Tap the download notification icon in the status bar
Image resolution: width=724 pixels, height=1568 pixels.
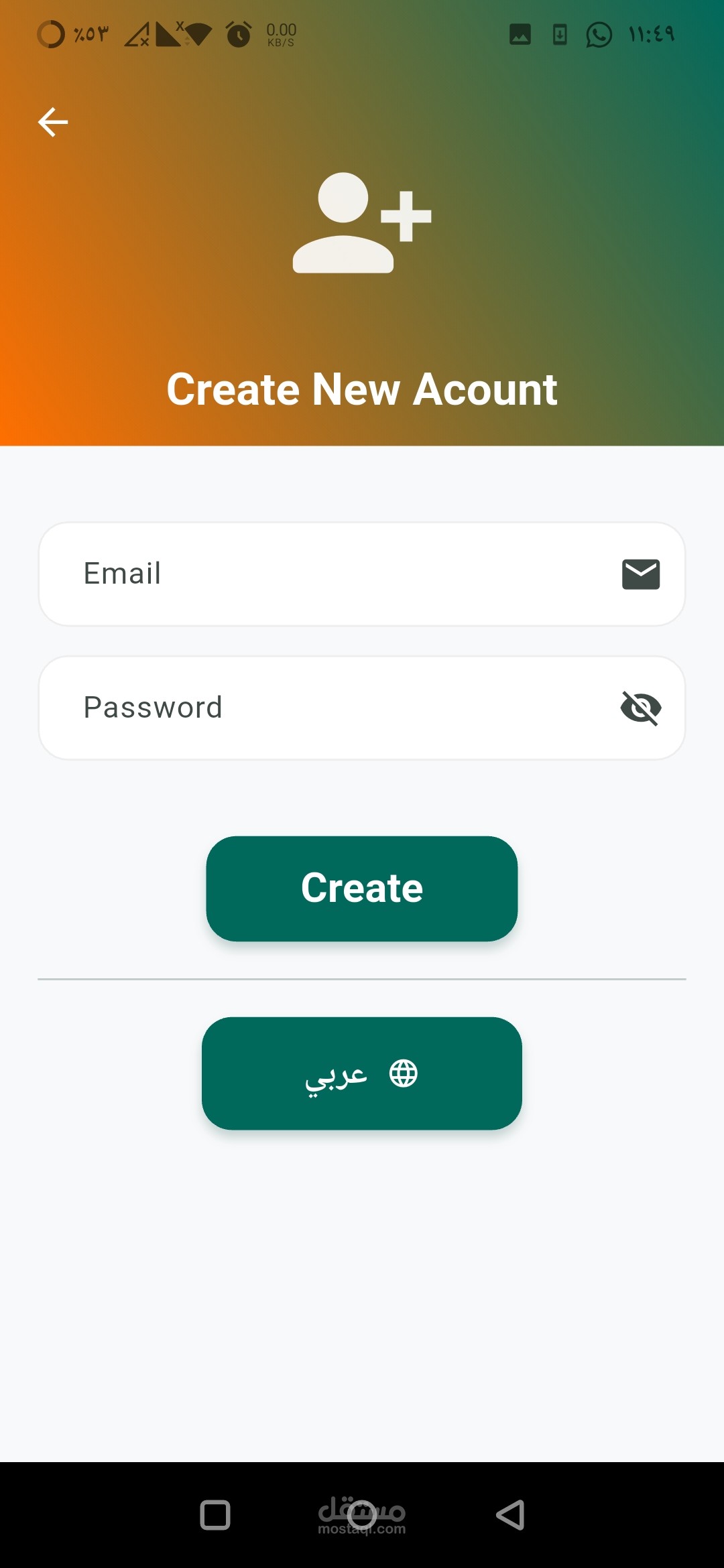coord(560,34)
